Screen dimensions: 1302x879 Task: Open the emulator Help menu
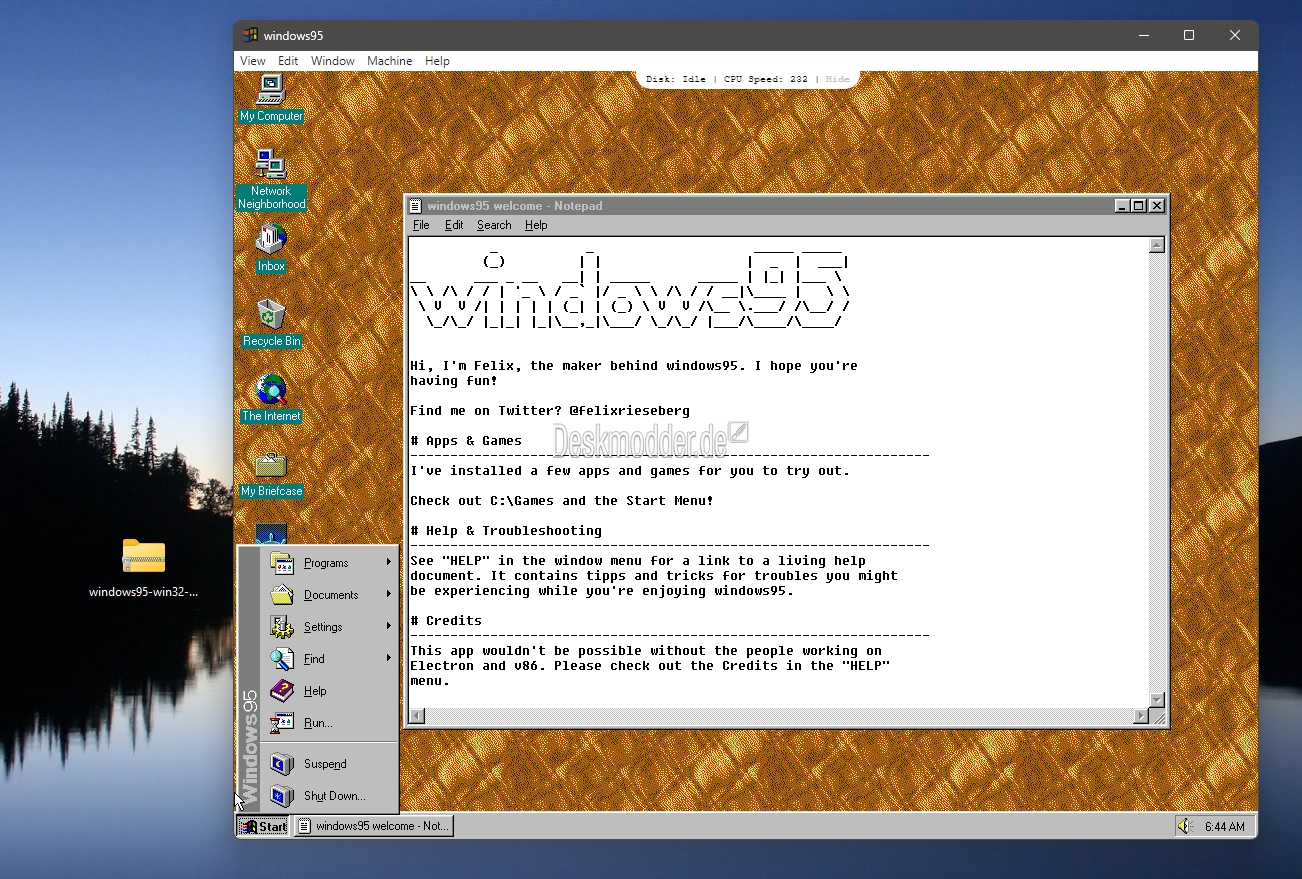(x=437, y=61)
